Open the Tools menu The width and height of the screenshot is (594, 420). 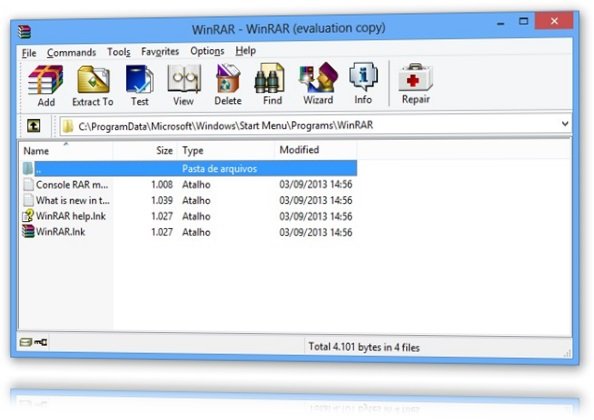[x=119, y=52]
